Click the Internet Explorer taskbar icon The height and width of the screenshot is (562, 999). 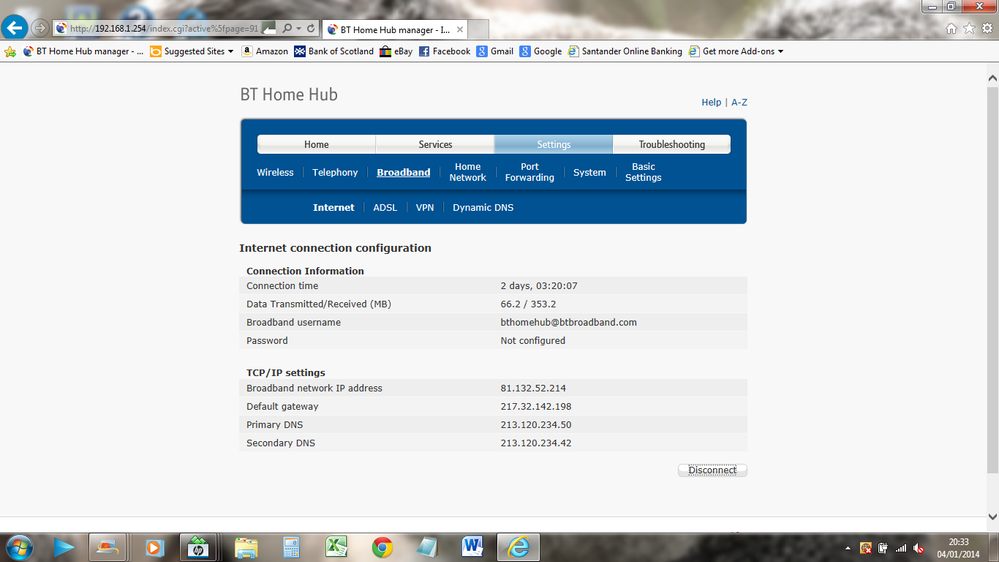(x=519, y=547)
